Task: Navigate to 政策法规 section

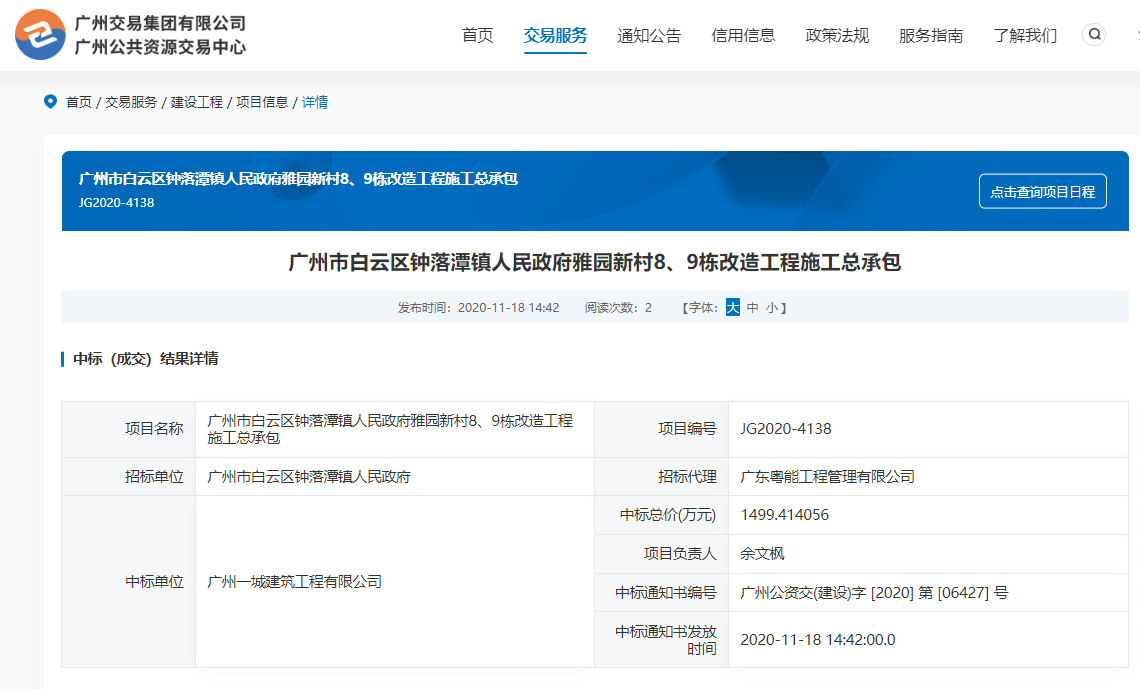Action: pos(837,36)
